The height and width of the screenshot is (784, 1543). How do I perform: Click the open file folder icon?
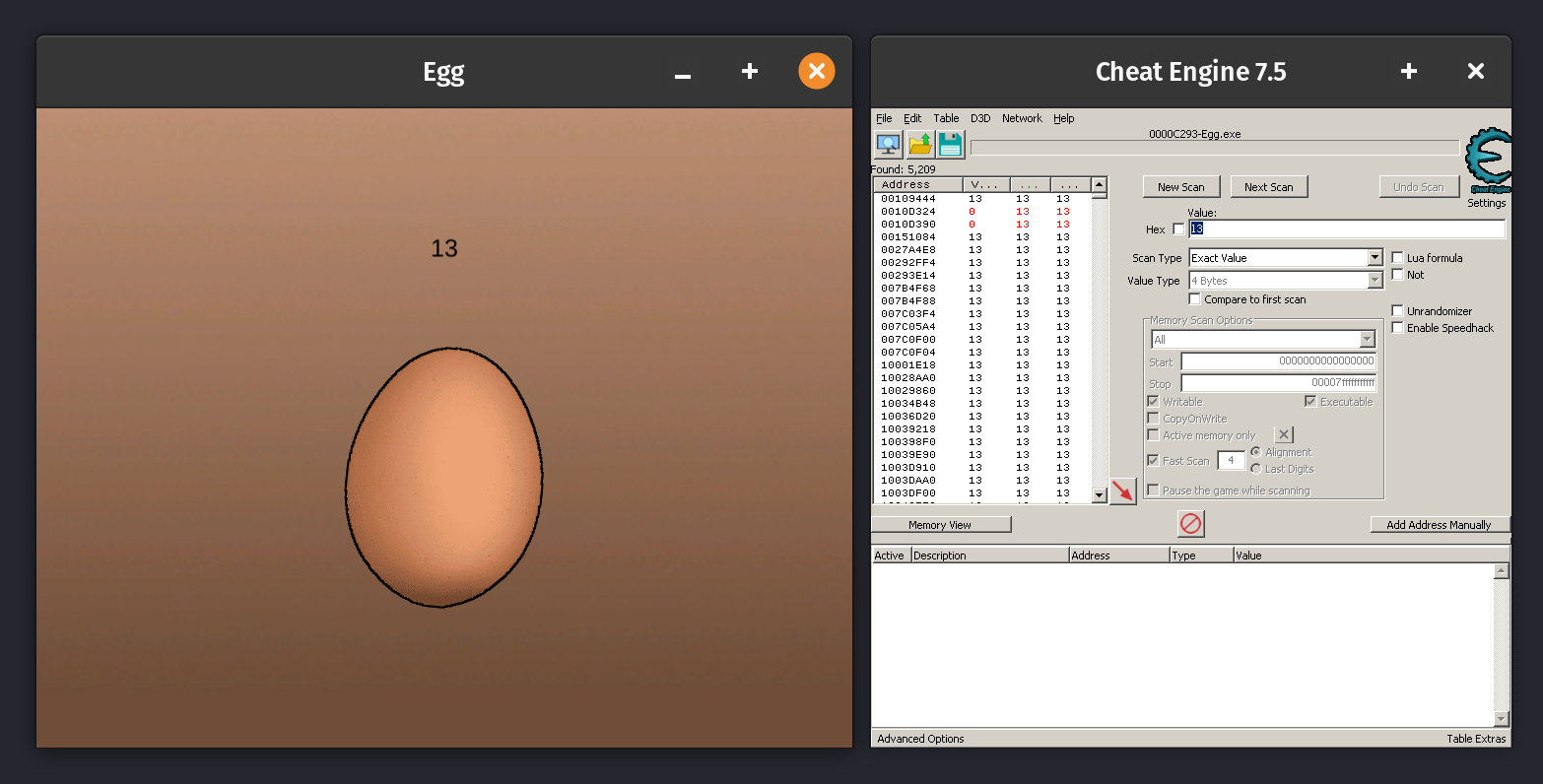pos(919,145)
